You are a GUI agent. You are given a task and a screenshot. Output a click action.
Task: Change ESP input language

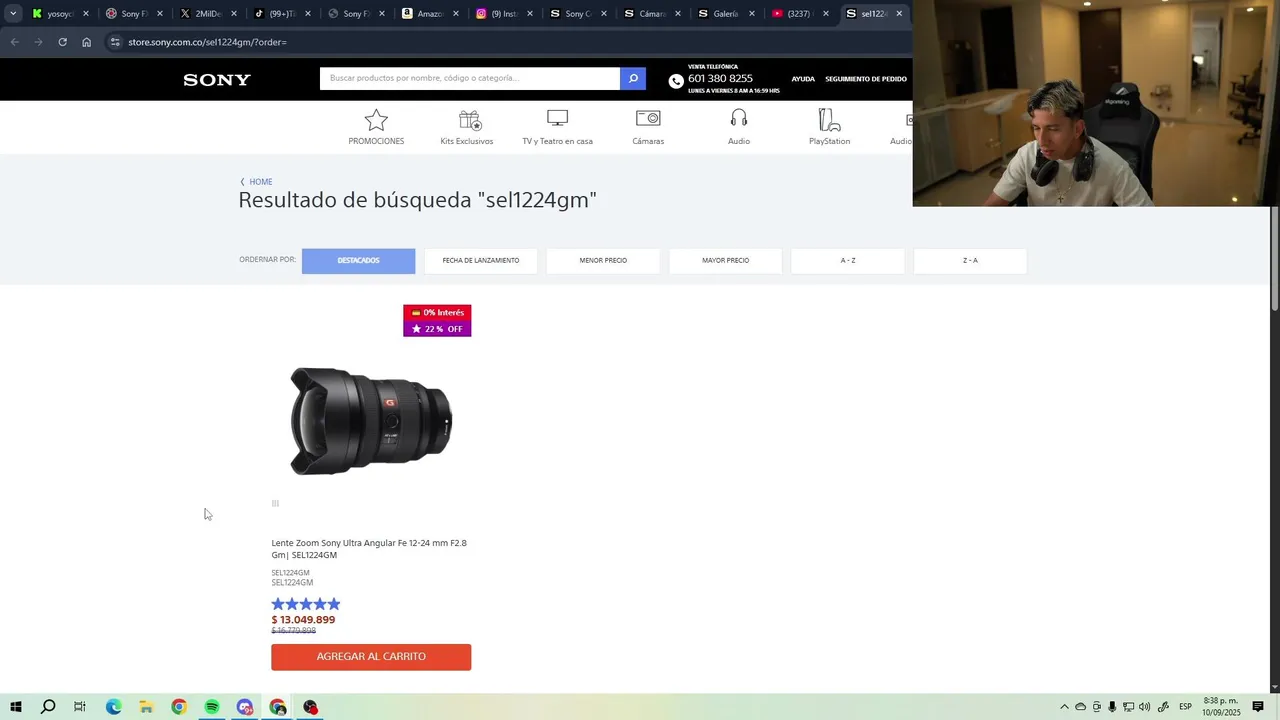(x=1185, y=707)
